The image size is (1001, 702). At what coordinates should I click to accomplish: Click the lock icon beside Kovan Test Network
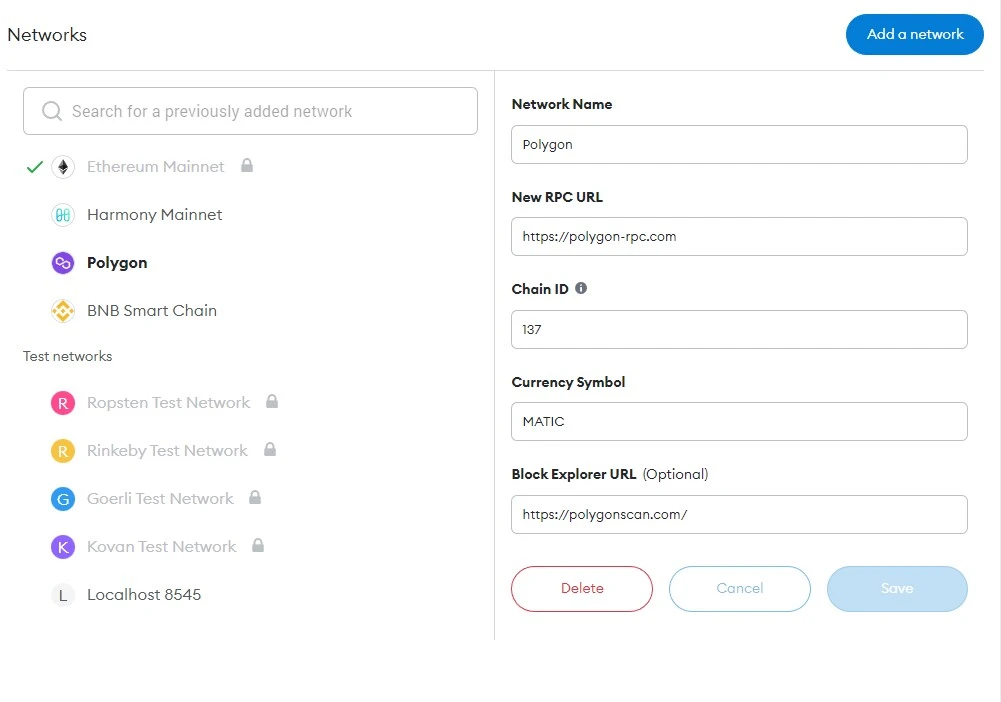[x=258, y=545]
